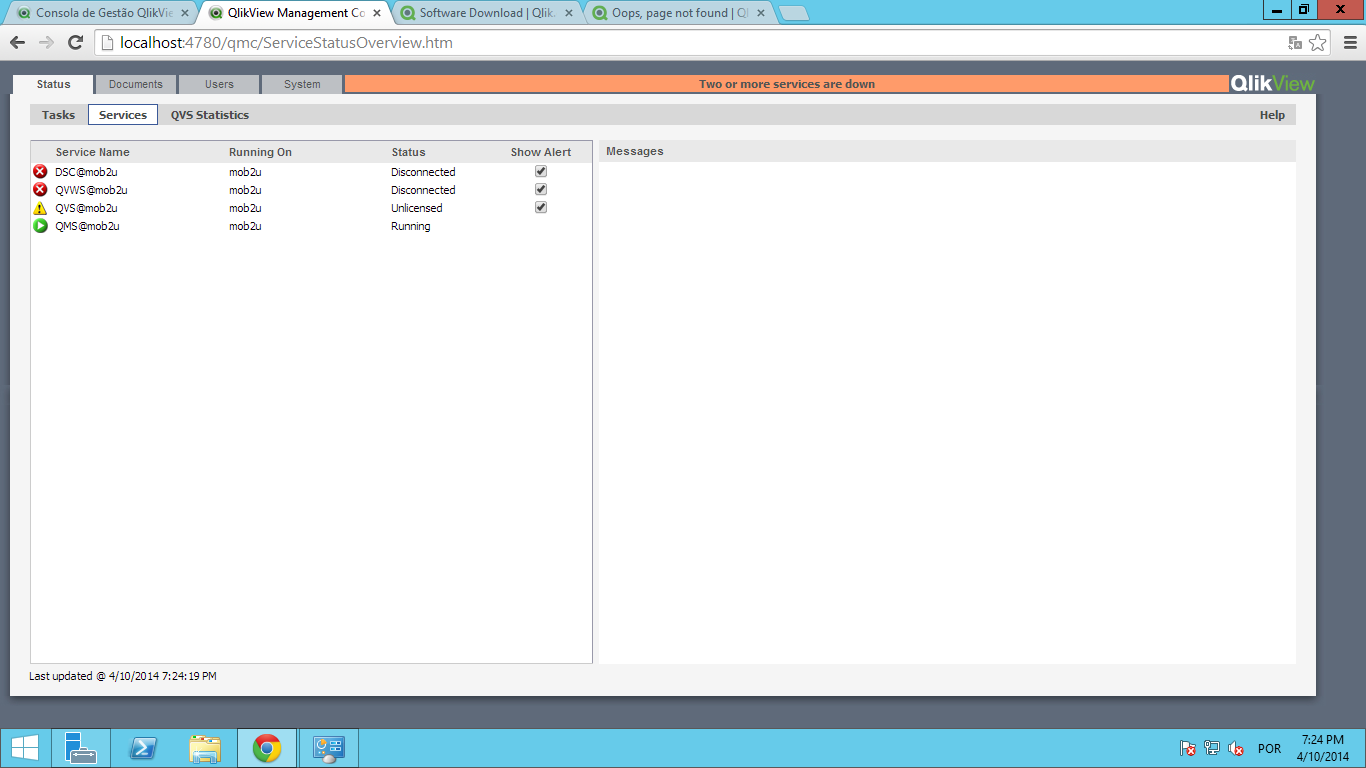This screenshot has height=768, width=1366.
Task: Uncheck Show Alert for QVS@mob2u
Action: click(x=541, y=208)
